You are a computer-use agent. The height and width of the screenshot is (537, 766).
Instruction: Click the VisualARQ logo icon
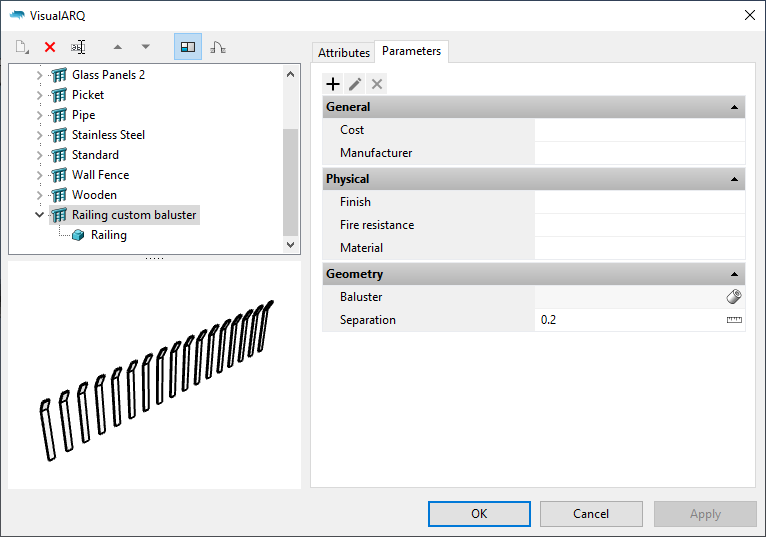tap(18, 15)
